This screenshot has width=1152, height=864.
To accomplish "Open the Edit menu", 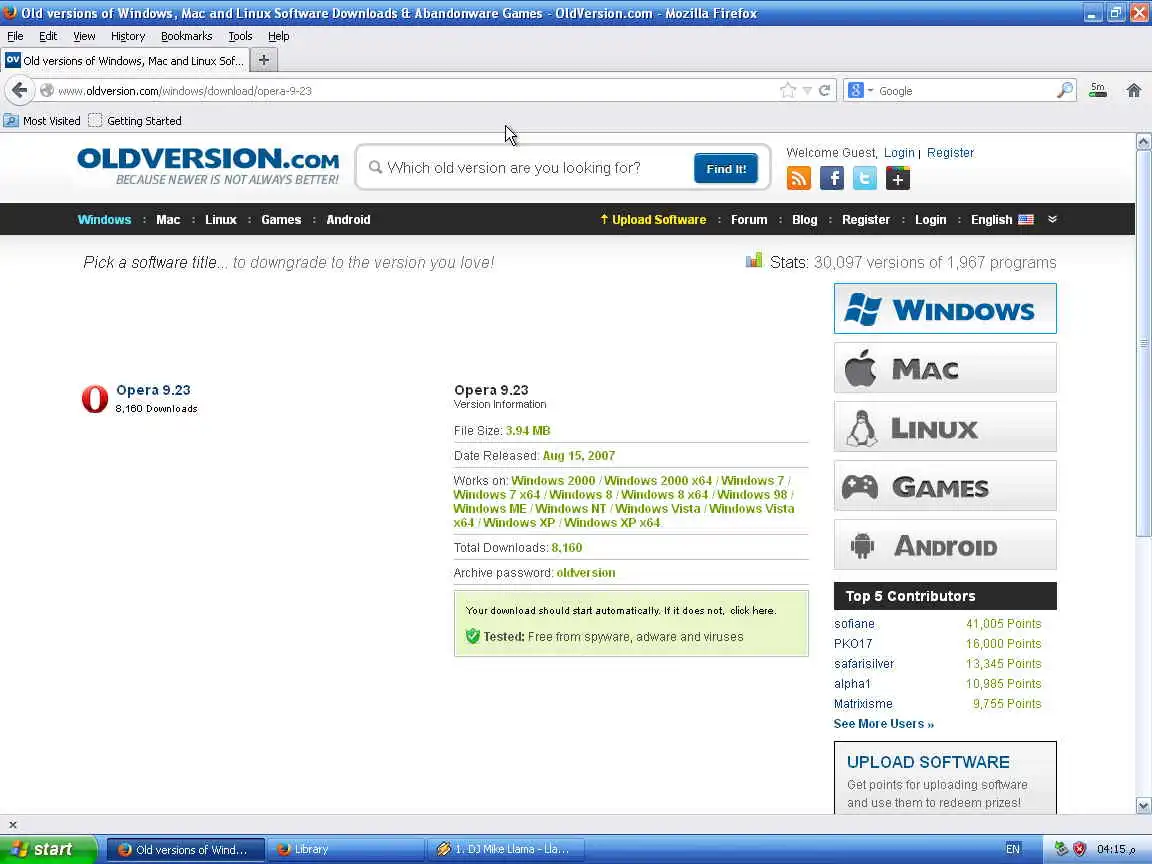I will pyautogui.click(x=48, y=36).
